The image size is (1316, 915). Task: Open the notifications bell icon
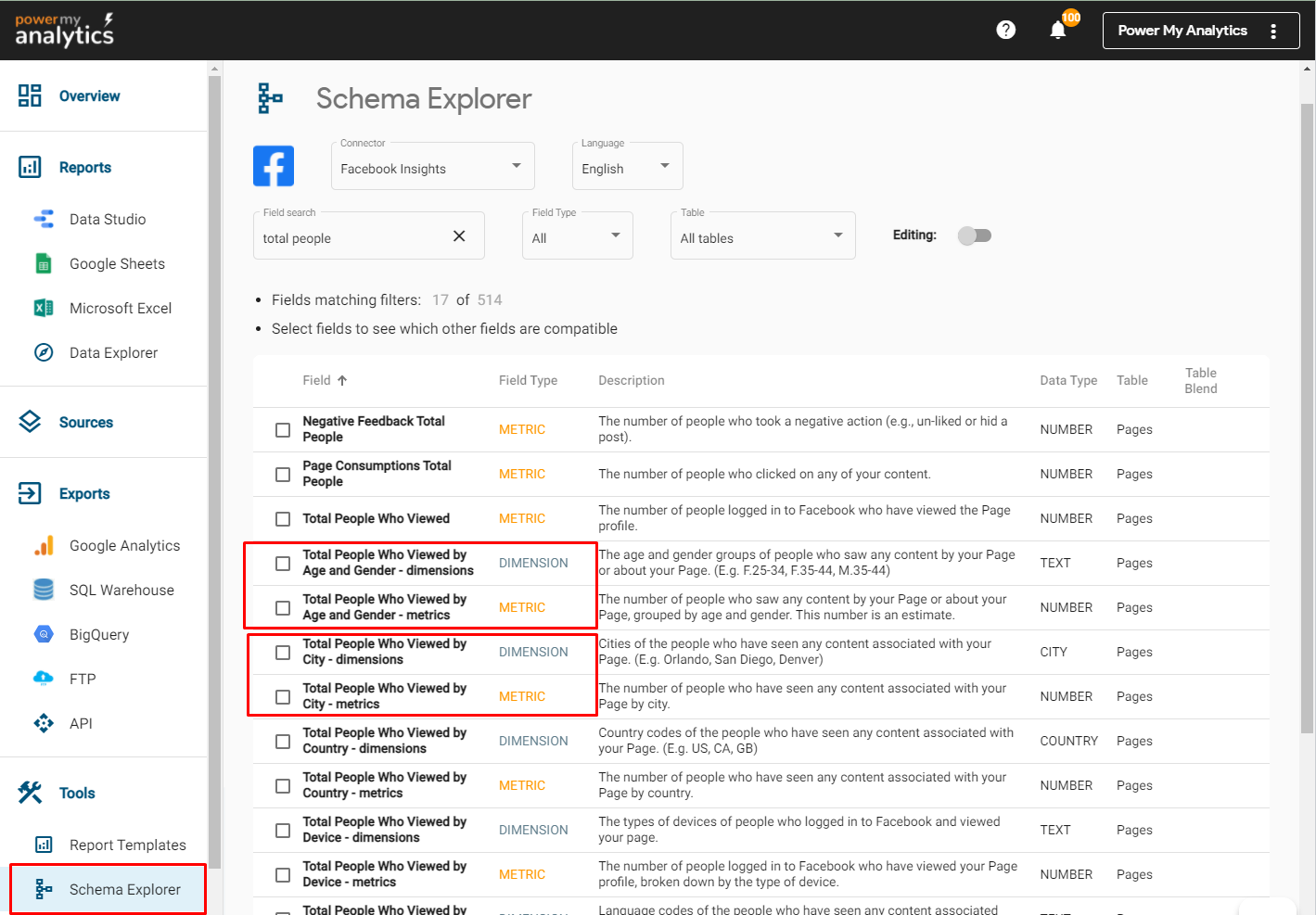pyautogui.click(x=1058, y=31)
